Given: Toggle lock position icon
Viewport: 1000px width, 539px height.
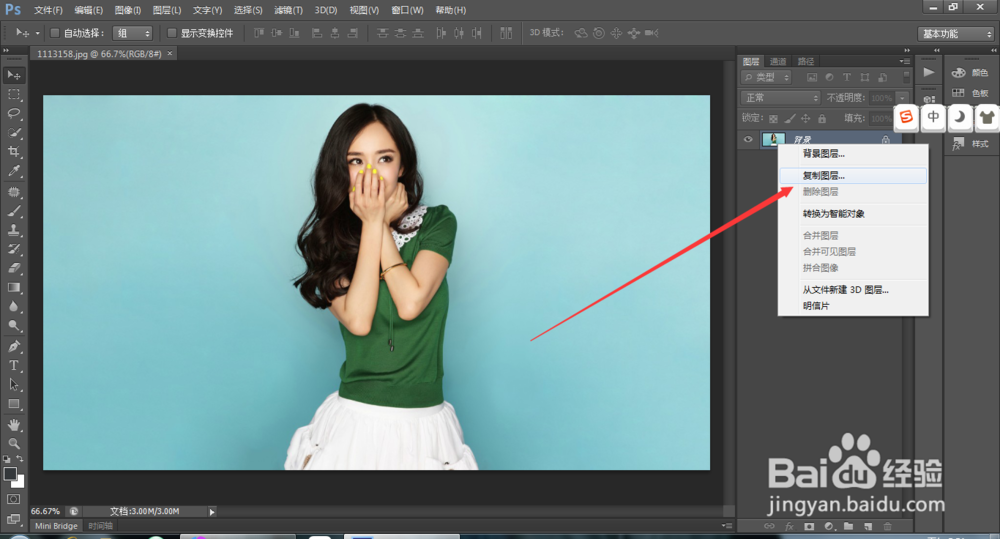Looking at the screenshot, I should (x=805, y=119).
